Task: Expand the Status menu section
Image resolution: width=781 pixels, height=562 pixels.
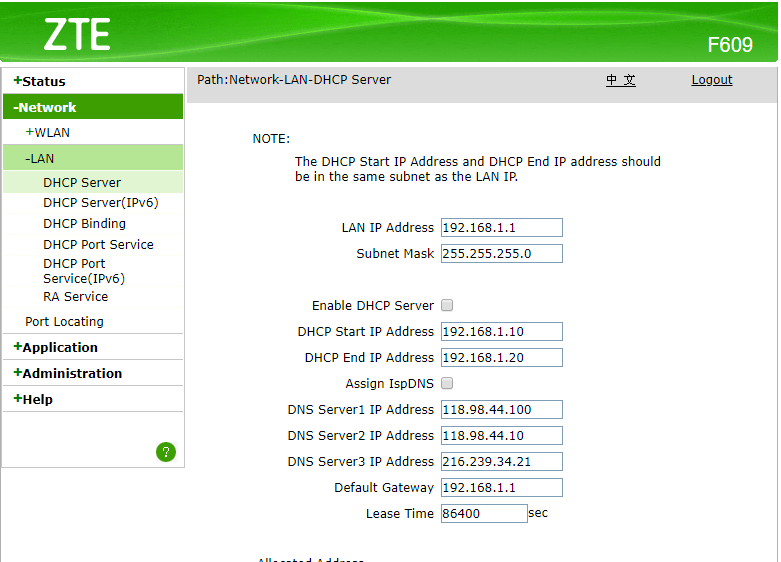Action: point(39,81)
